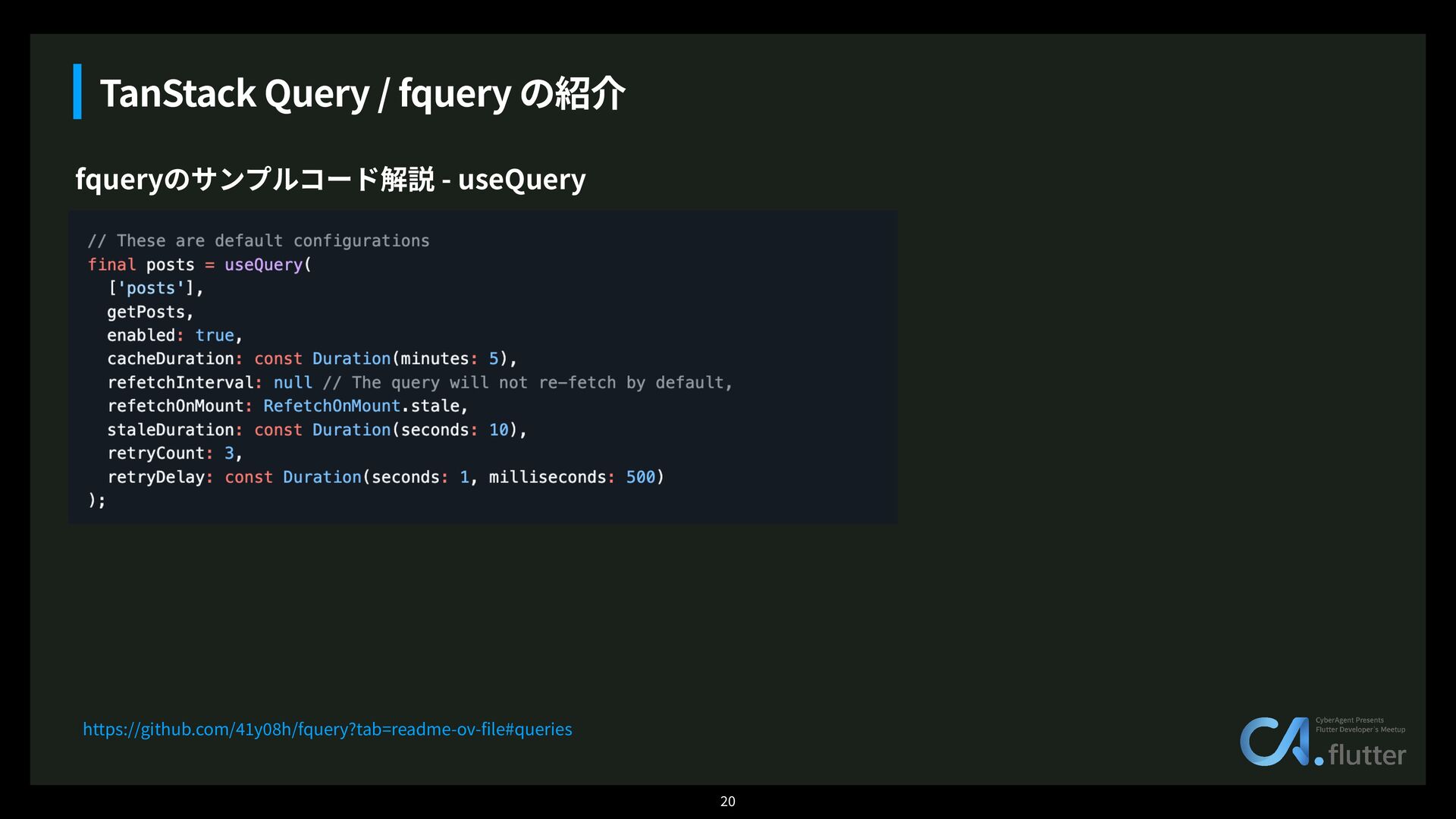Viewport: 1456px width, 819px height.
Task: Open the fquery GitHub readme link
Action: tap(328, 730)
